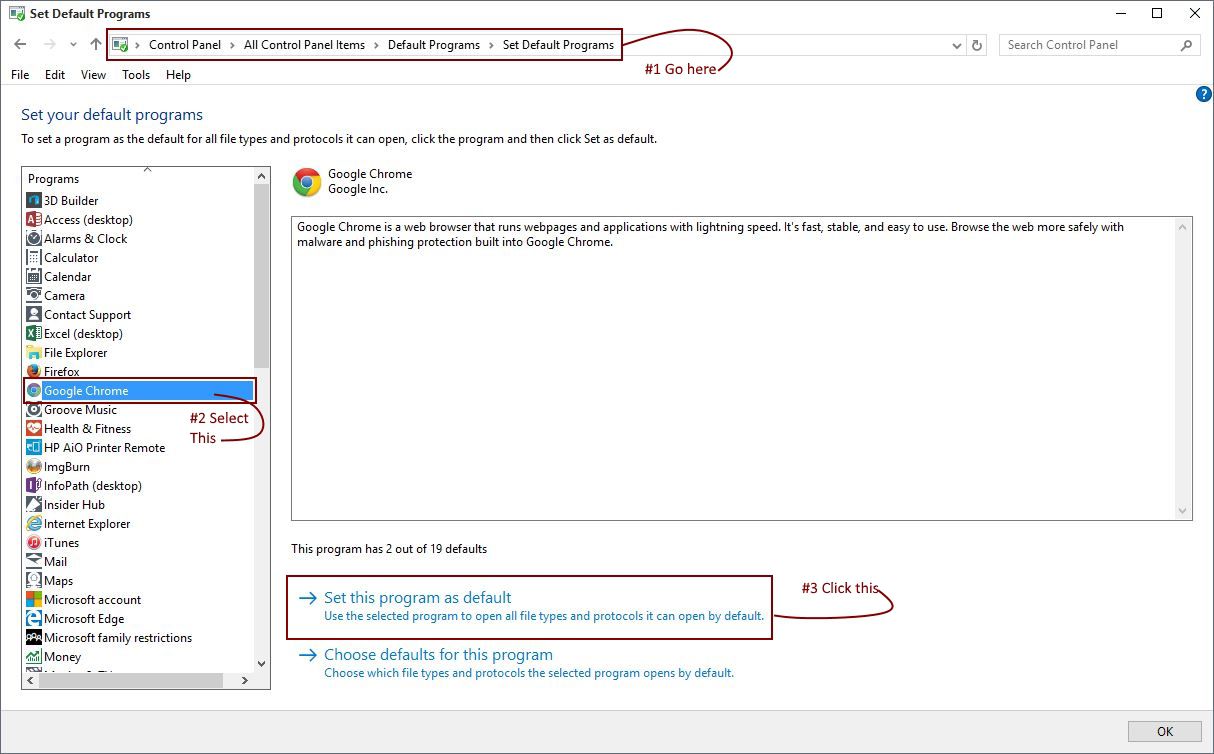
Task: Click the Calendar icon in programs list
Action: pyautogui.click(x=34, y=276)
